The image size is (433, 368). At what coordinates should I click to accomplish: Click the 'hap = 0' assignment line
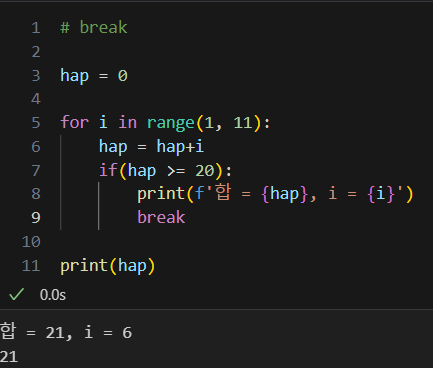click(x=94, y=76)
